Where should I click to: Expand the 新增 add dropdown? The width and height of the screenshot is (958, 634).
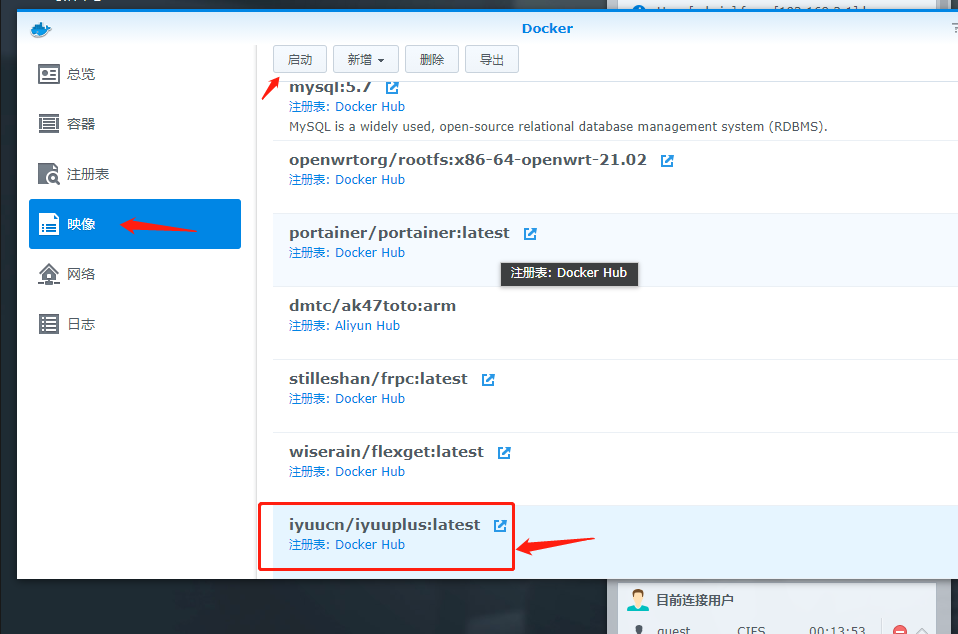[366, 59]
